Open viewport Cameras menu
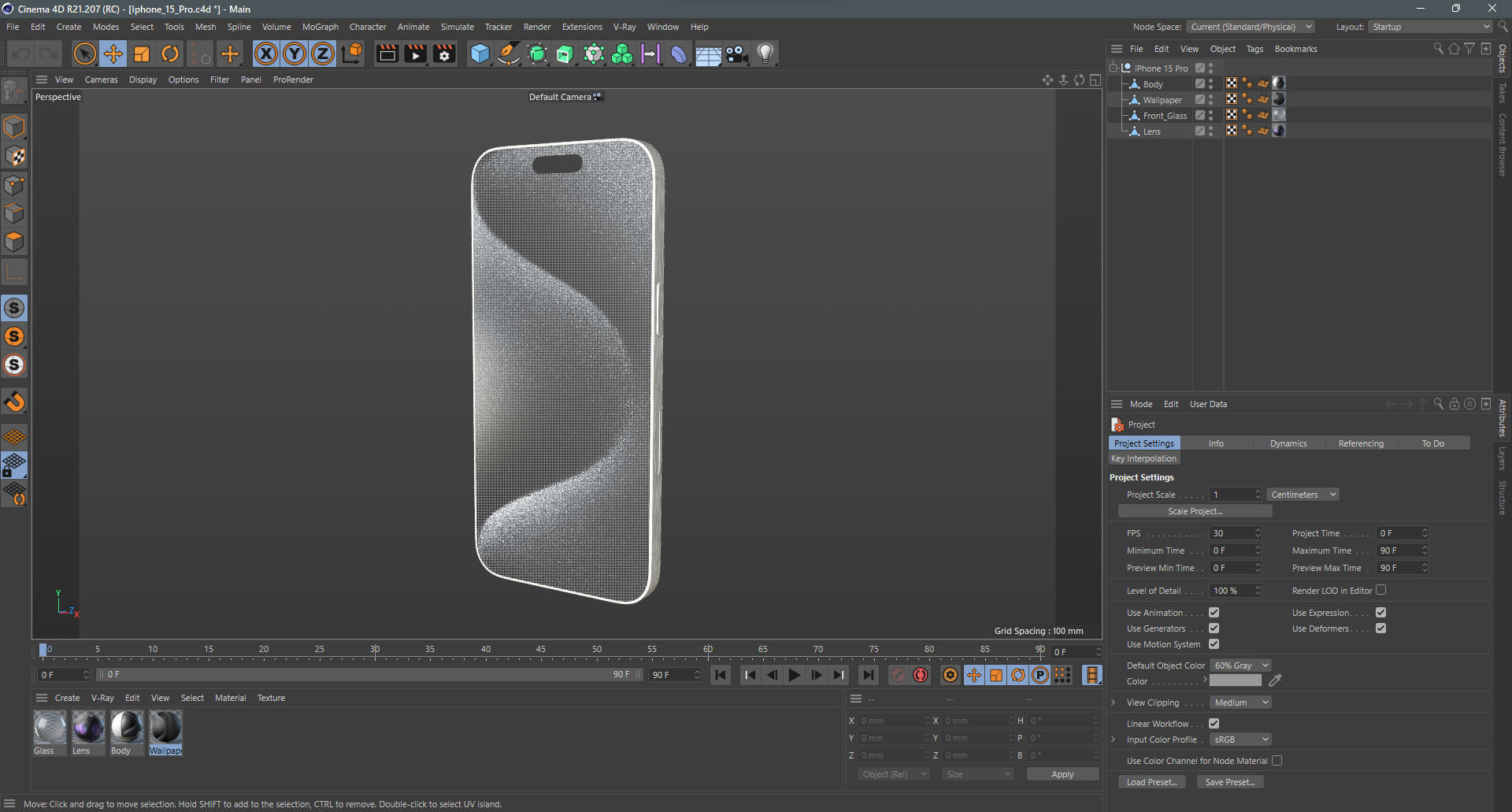The width and height of the screenshot is (1512, 812). 101,80
